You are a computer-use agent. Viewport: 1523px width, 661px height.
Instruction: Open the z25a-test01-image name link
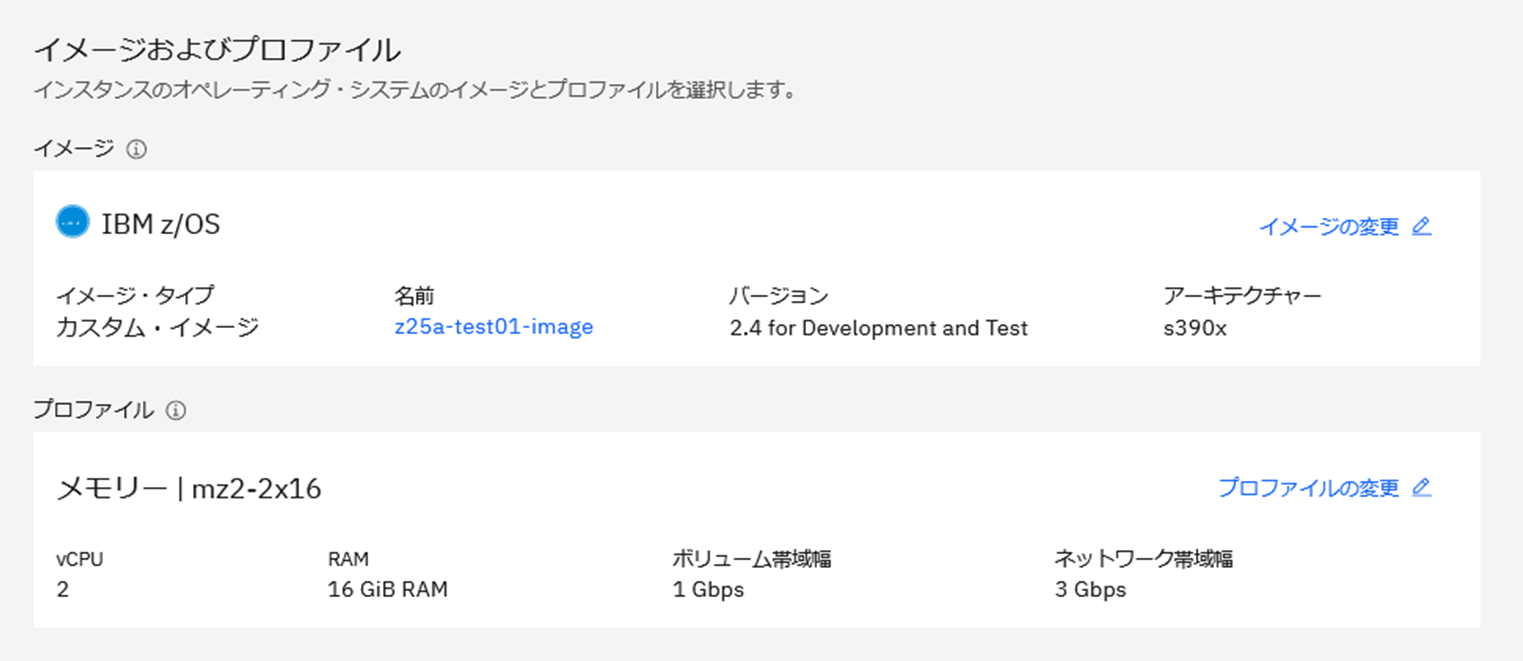494,327
